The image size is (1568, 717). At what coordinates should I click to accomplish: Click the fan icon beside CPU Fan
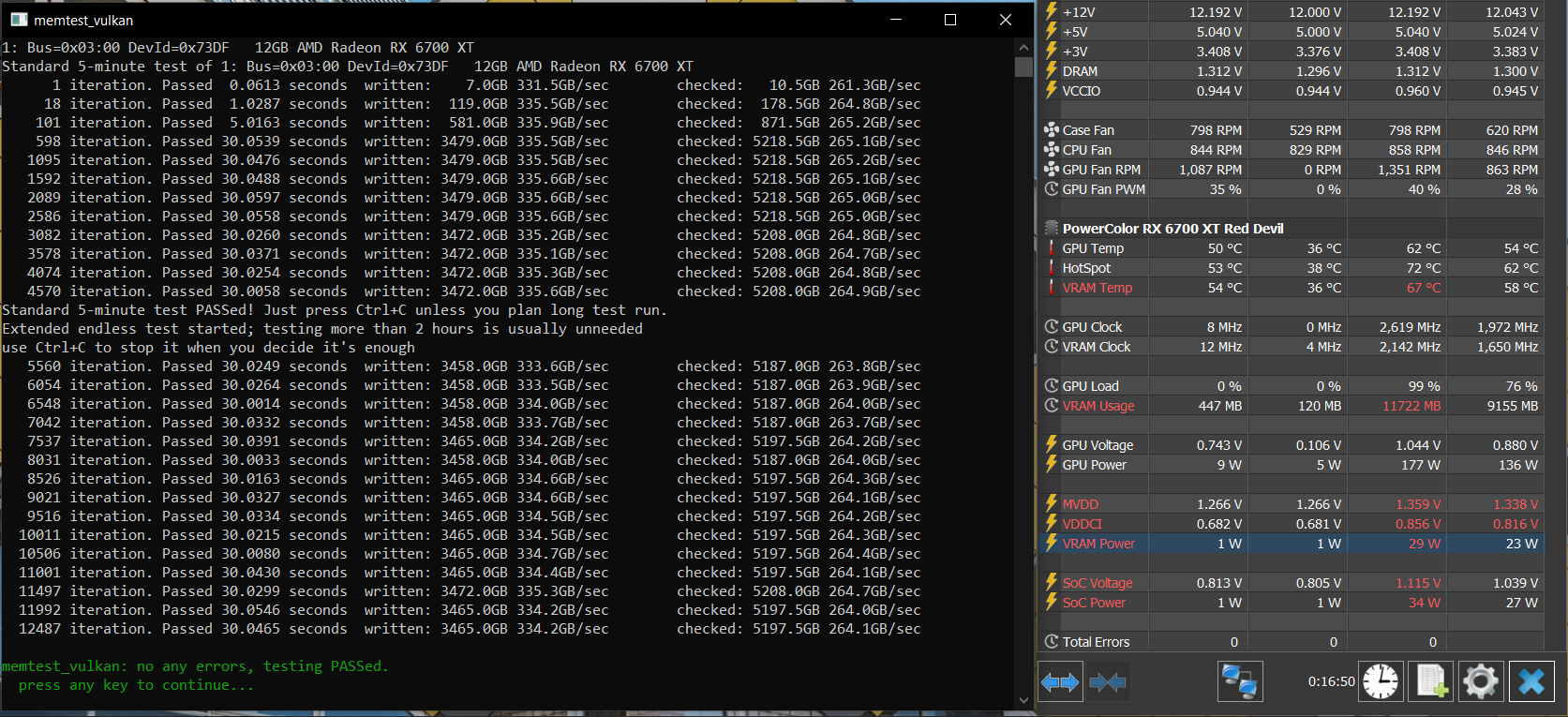[1052, 150]
